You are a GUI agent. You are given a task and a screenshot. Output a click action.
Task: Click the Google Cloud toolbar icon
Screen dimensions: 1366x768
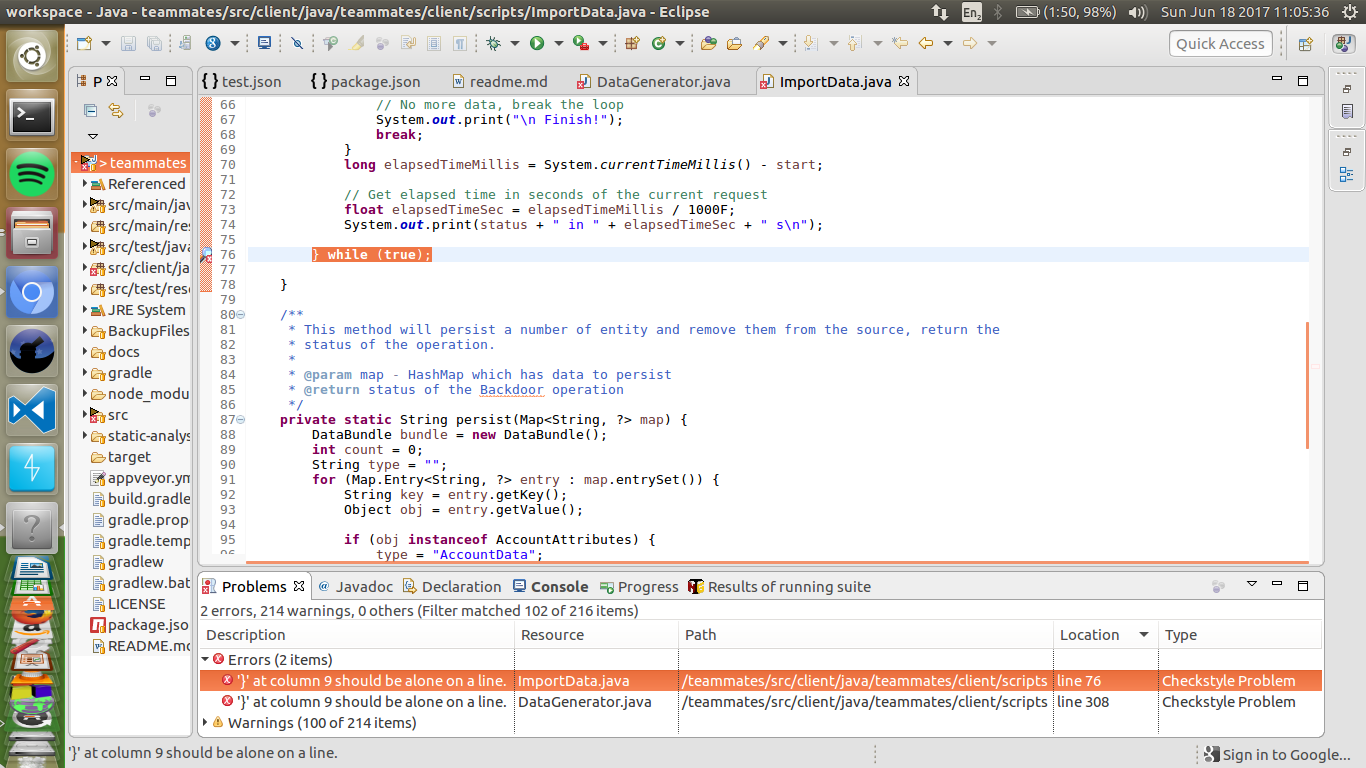[x=213, y=44]
